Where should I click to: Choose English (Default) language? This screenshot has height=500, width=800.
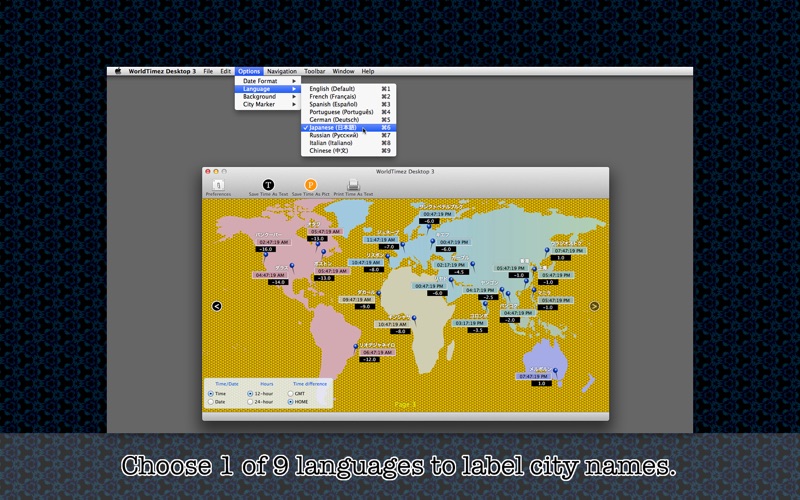(348, 89)
